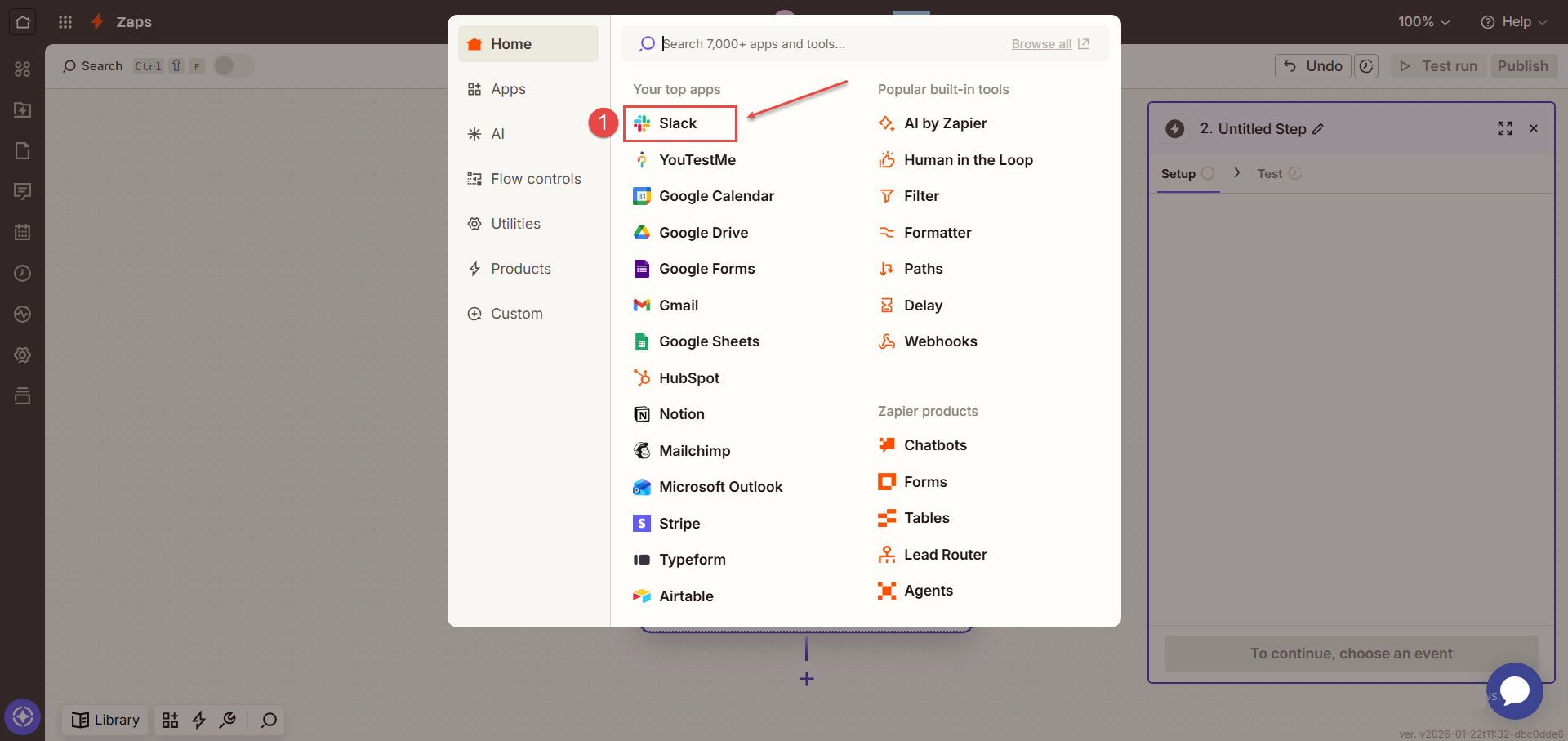Click the chevron between Setup and Test
The height and width of the screenshot is (741, 1568).
click(1237, 173)
